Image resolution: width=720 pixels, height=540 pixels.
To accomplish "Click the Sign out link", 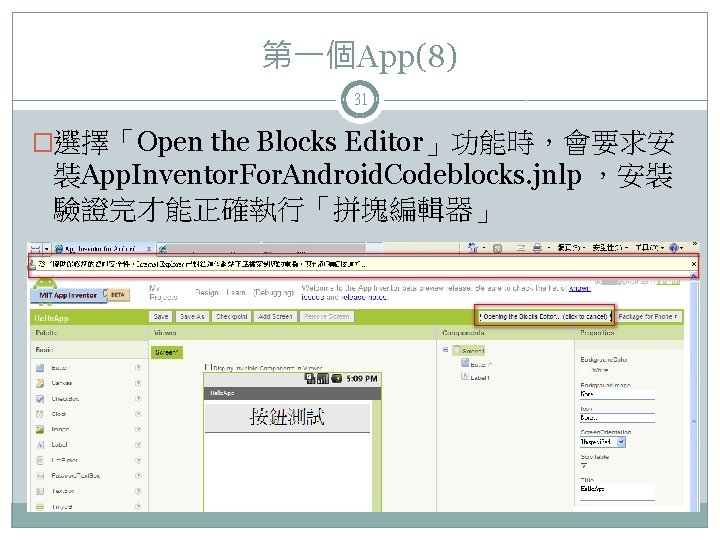I will pyautogui.click(x=668, y=282).
